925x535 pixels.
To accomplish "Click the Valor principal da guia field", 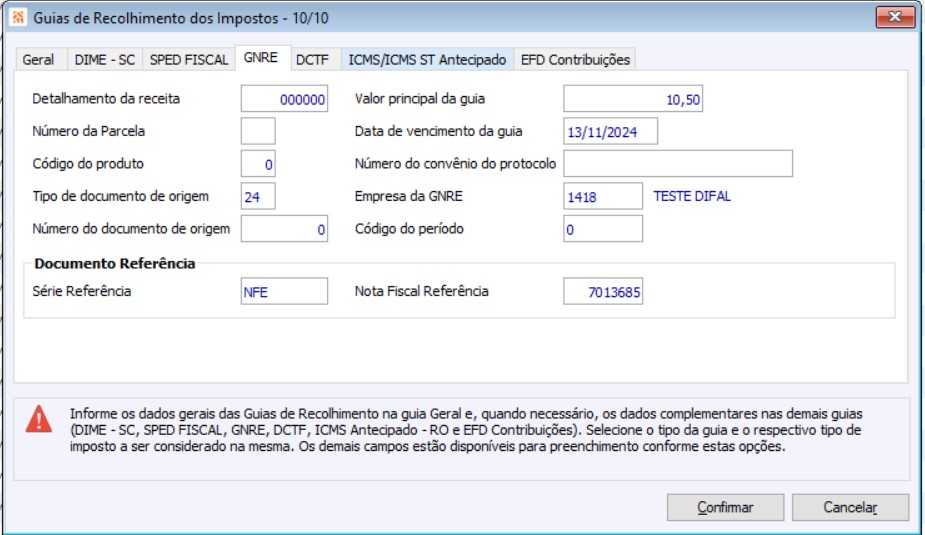I will click(x=633, y=99).
